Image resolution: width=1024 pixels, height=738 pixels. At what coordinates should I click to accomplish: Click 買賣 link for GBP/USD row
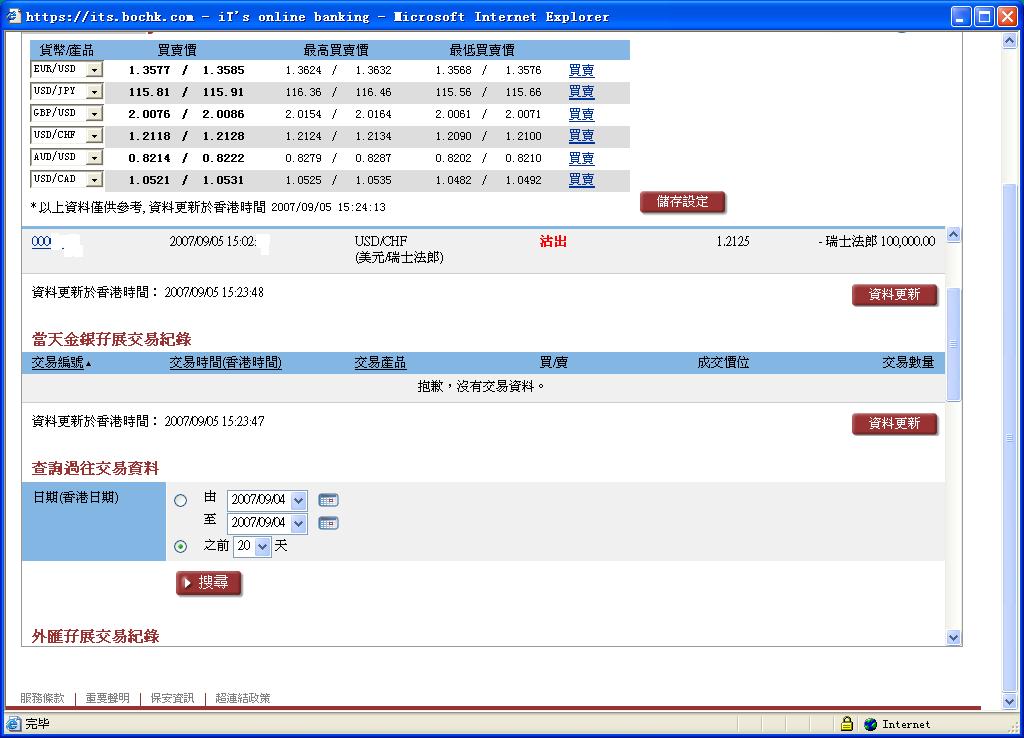click(x=581, y=114)
